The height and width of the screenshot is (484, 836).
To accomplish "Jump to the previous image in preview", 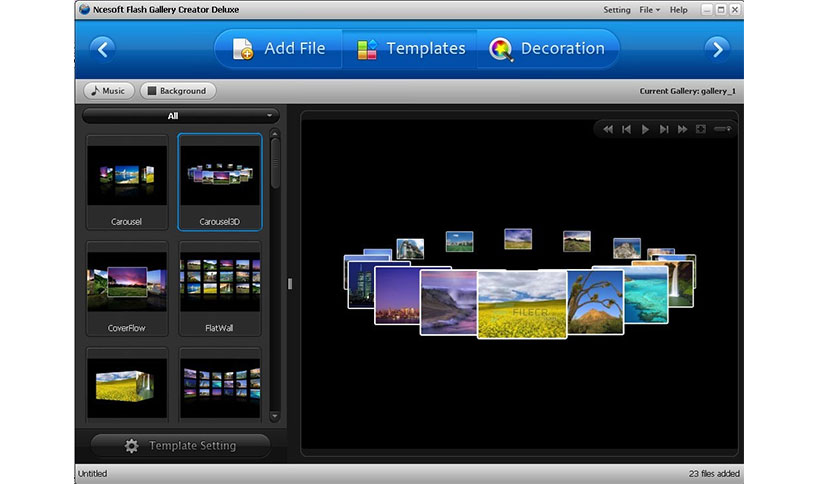I will [x=626, y=129].
